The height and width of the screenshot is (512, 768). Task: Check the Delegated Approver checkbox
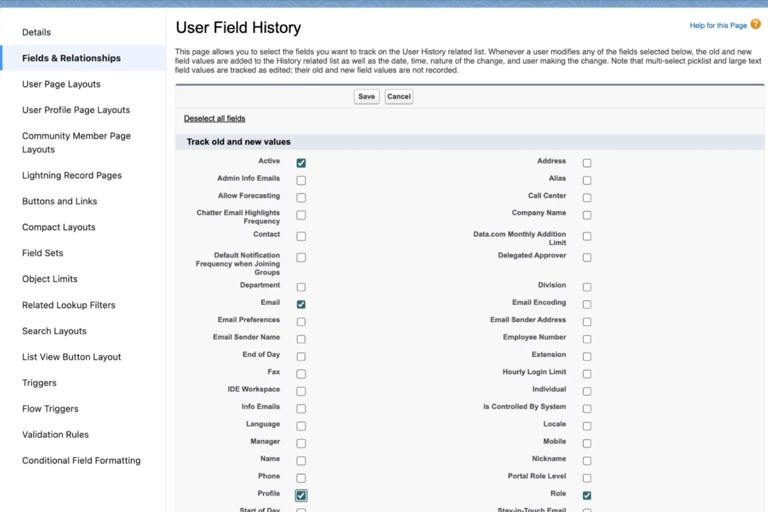coord(587,257)
